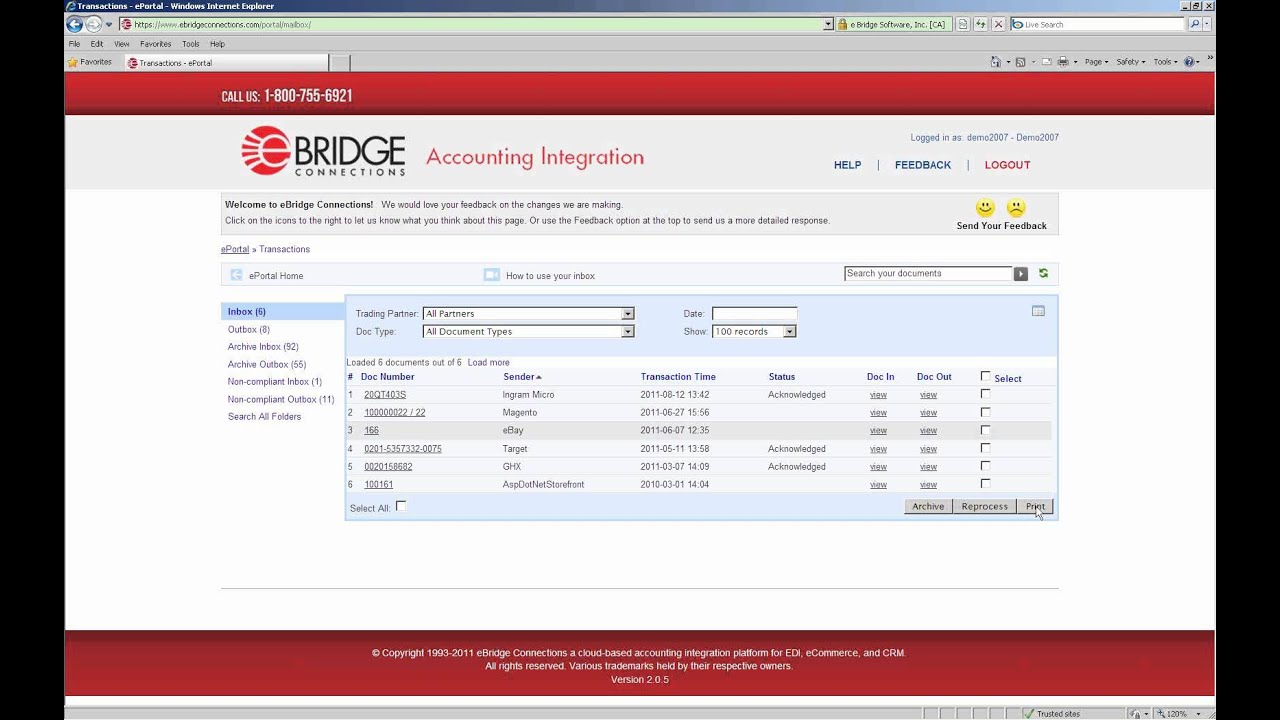Click the RSS feeds icon
This screenshot has height=720, width=1280.
pyautogui.click(x=1020, y=62)
